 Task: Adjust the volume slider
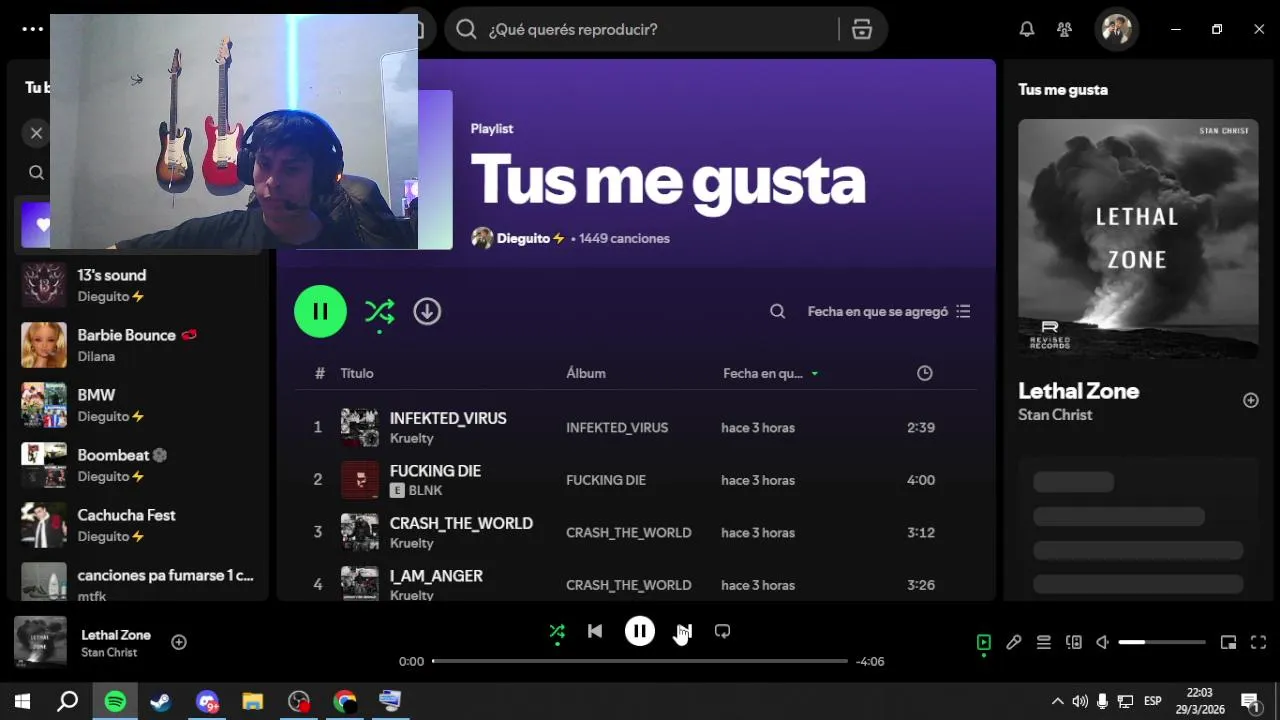pos(1161,642)
